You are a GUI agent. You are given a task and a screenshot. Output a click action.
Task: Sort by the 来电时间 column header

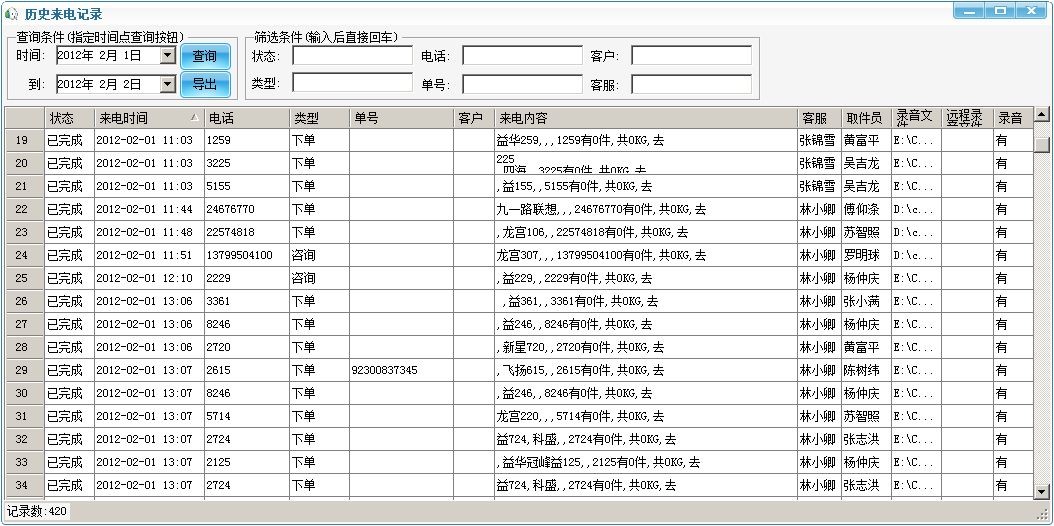click(149, 118)
